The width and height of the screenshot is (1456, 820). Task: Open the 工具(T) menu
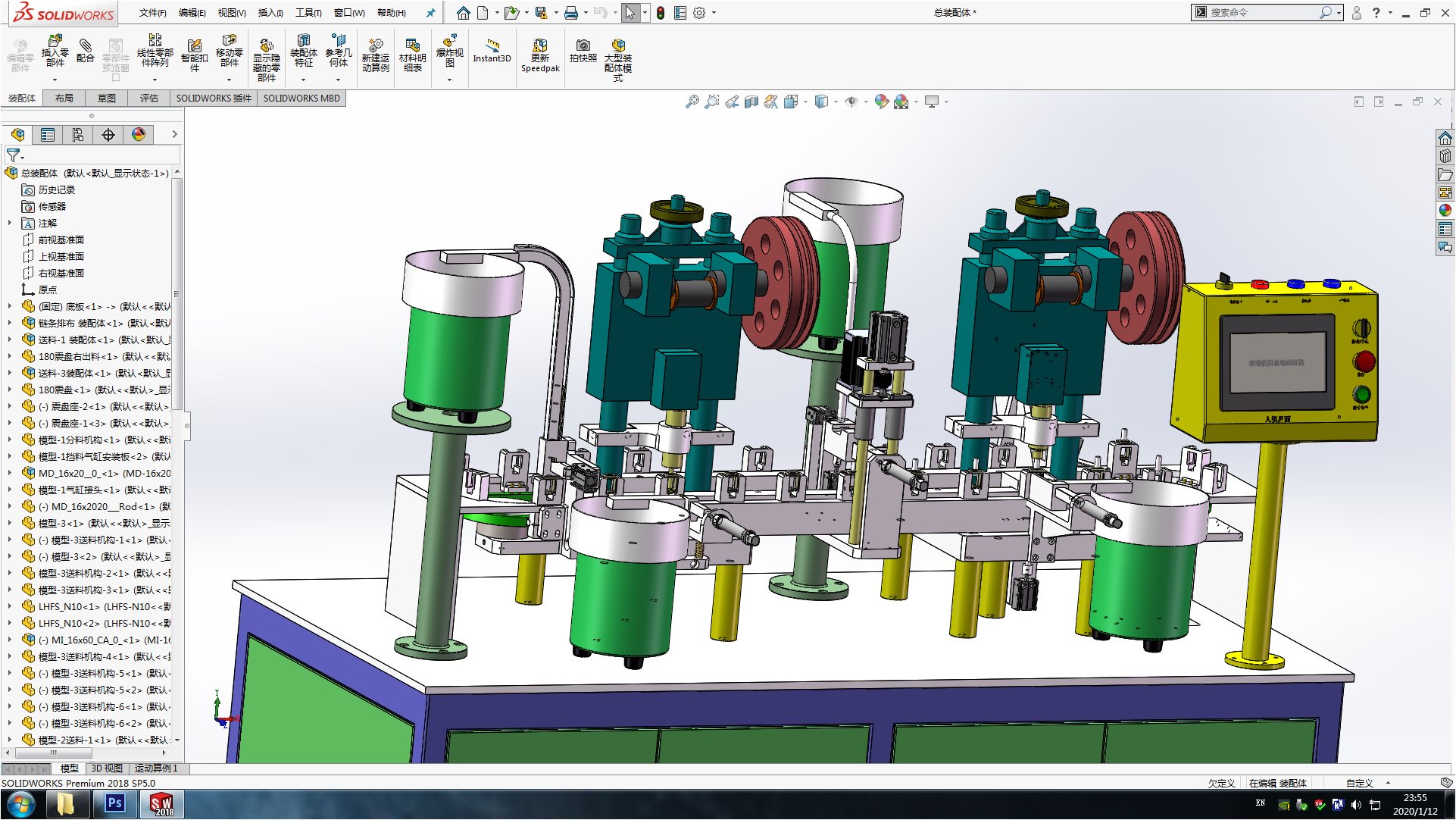[x=308, y=13]
